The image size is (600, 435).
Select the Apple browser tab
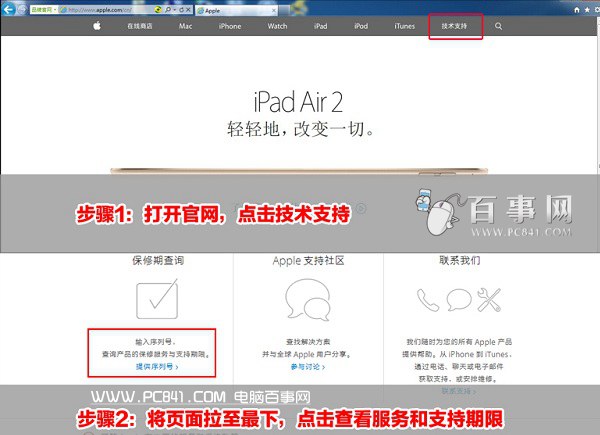236,11
